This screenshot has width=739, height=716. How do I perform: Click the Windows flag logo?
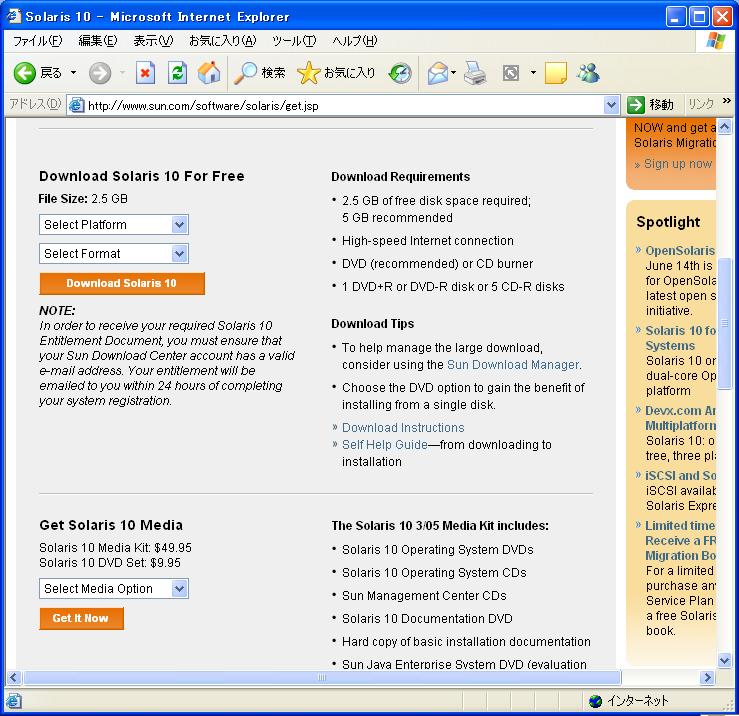[x=715, y=41]
